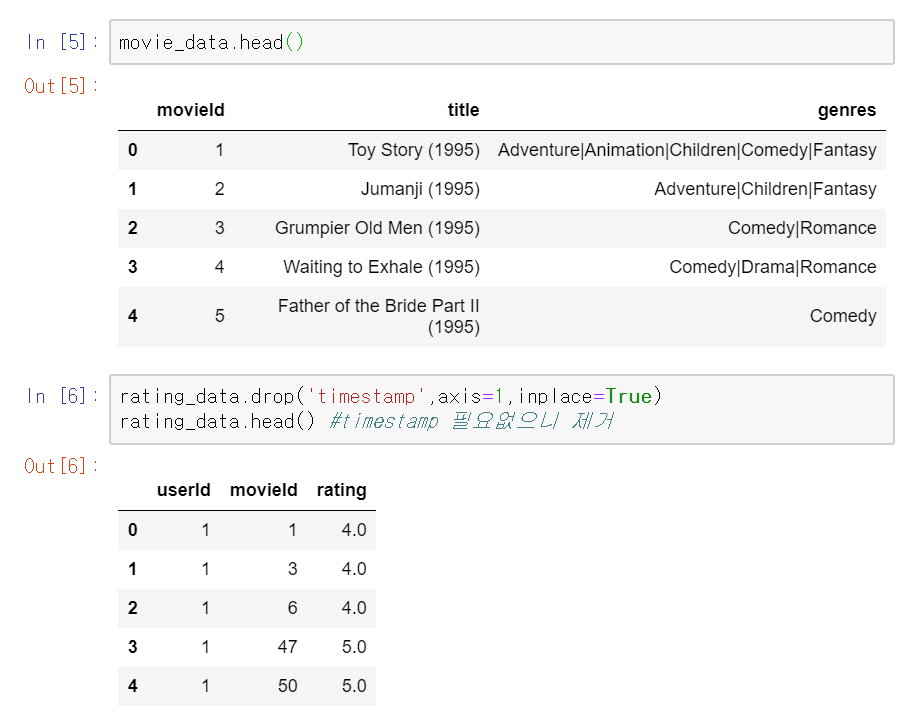Click the 'rating' column header
This screenshot has width=908, height=714.
(x=342, y=490)
